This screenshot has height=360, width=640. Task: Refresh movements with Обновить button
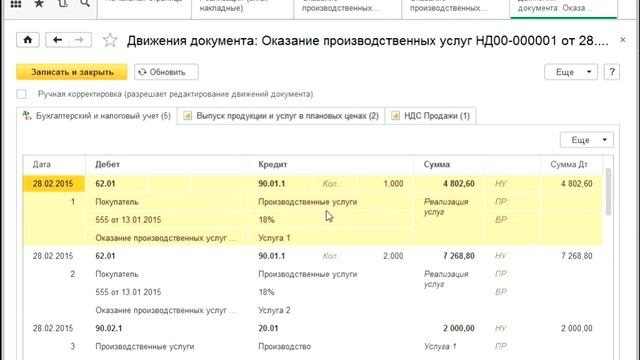tap(167, 72)
